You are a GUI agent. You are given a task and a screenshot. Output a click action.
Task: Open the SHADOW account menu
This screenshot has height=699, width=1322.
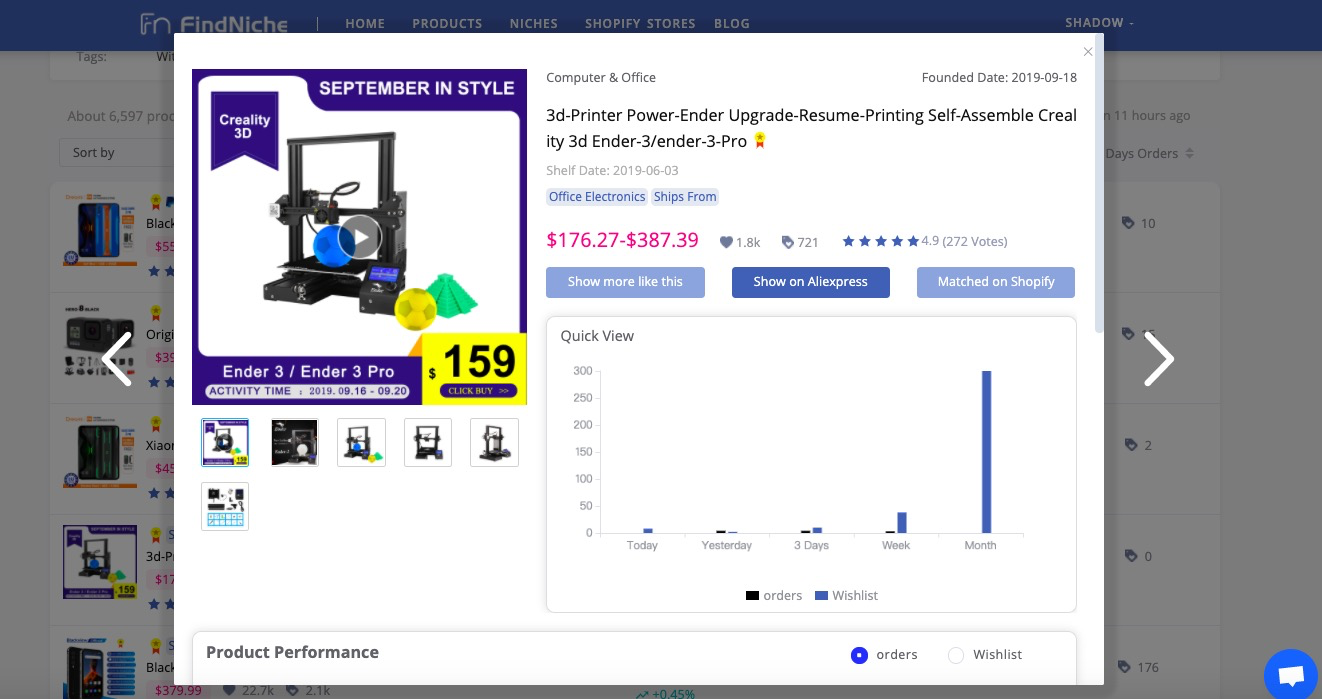1100,22
